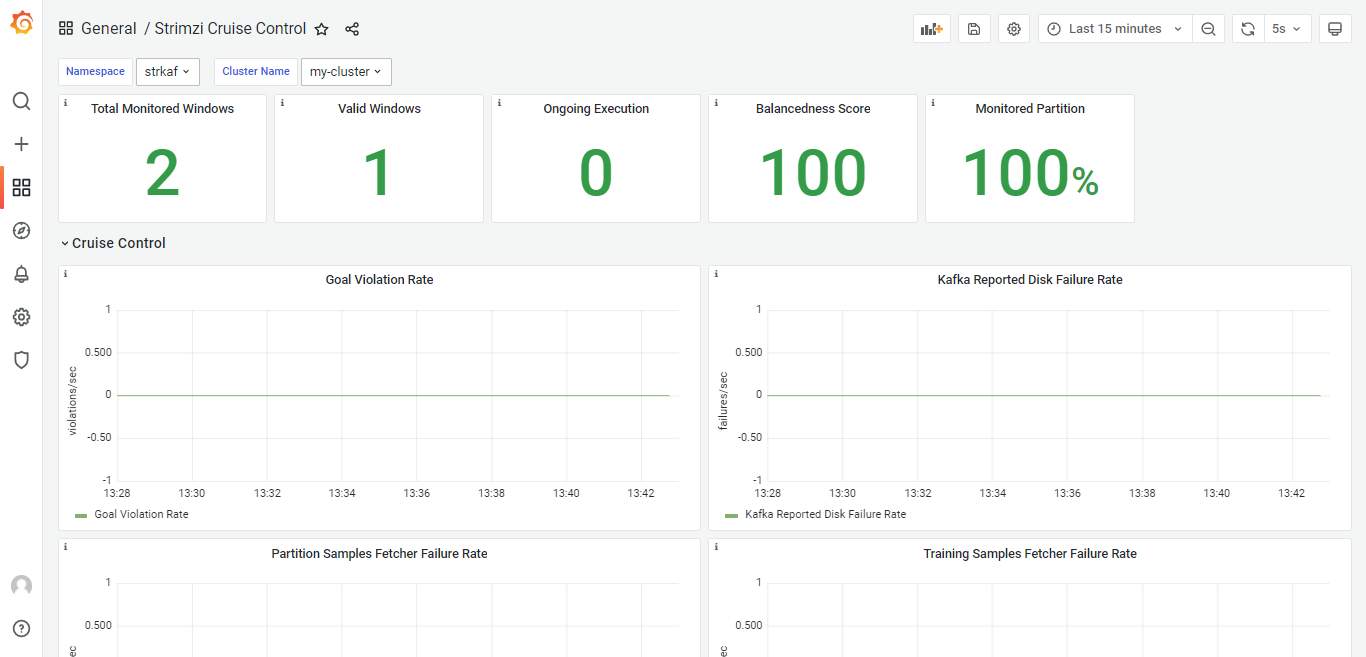This screenshot has width=1366, height=657.
Task: Open Partition Samples Fetcher Failure Rate title menu
Action: pyautogui.click(x=379, y=554)
